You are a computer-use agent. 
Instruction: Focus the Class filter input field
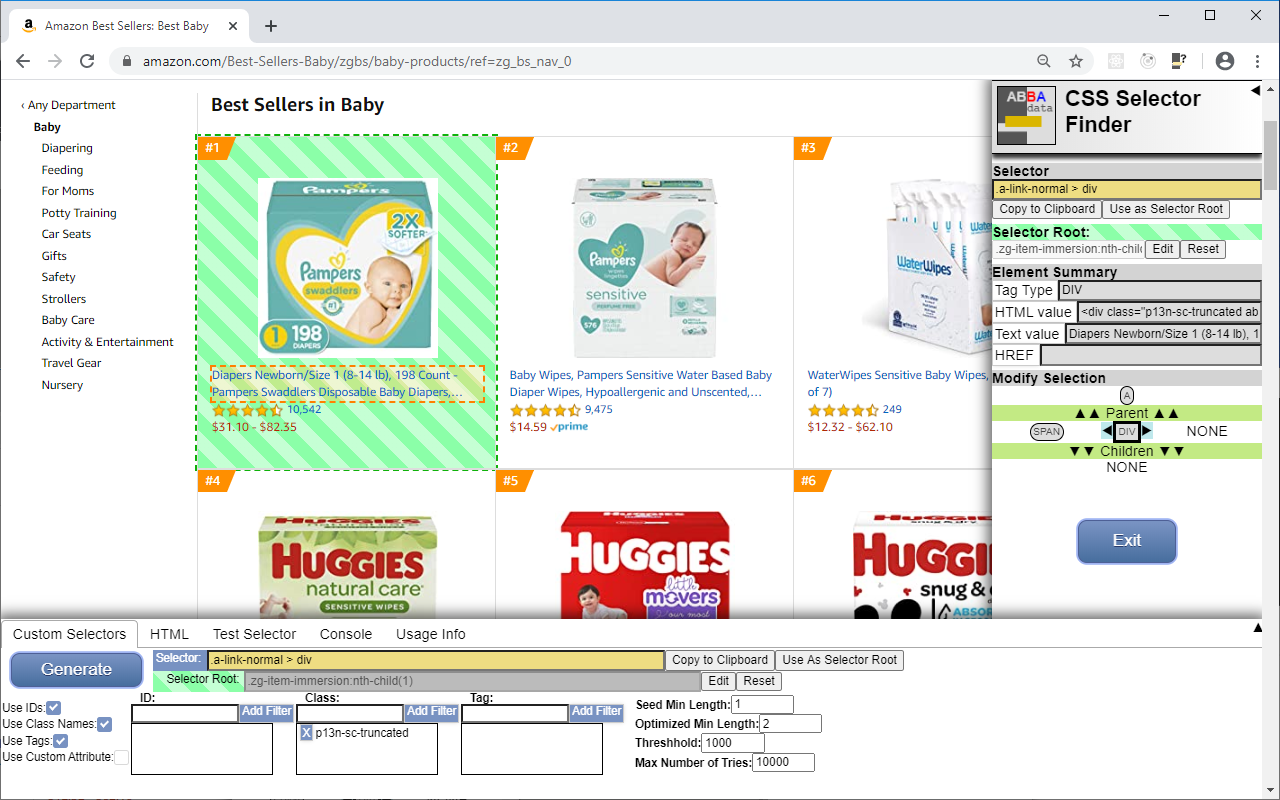click(350, 713)
